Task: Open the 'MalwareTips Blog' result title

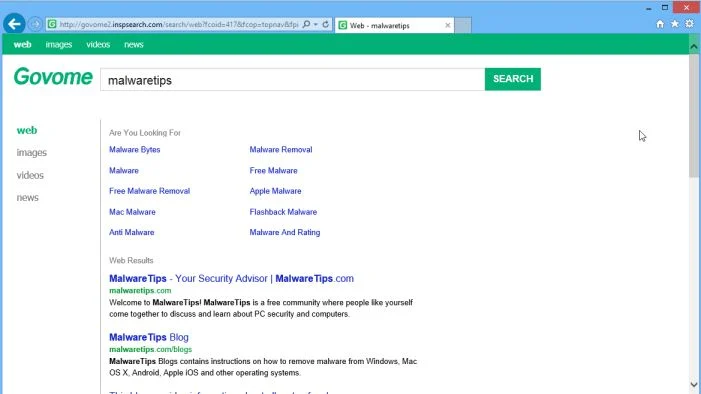Action: click(149, 337)
